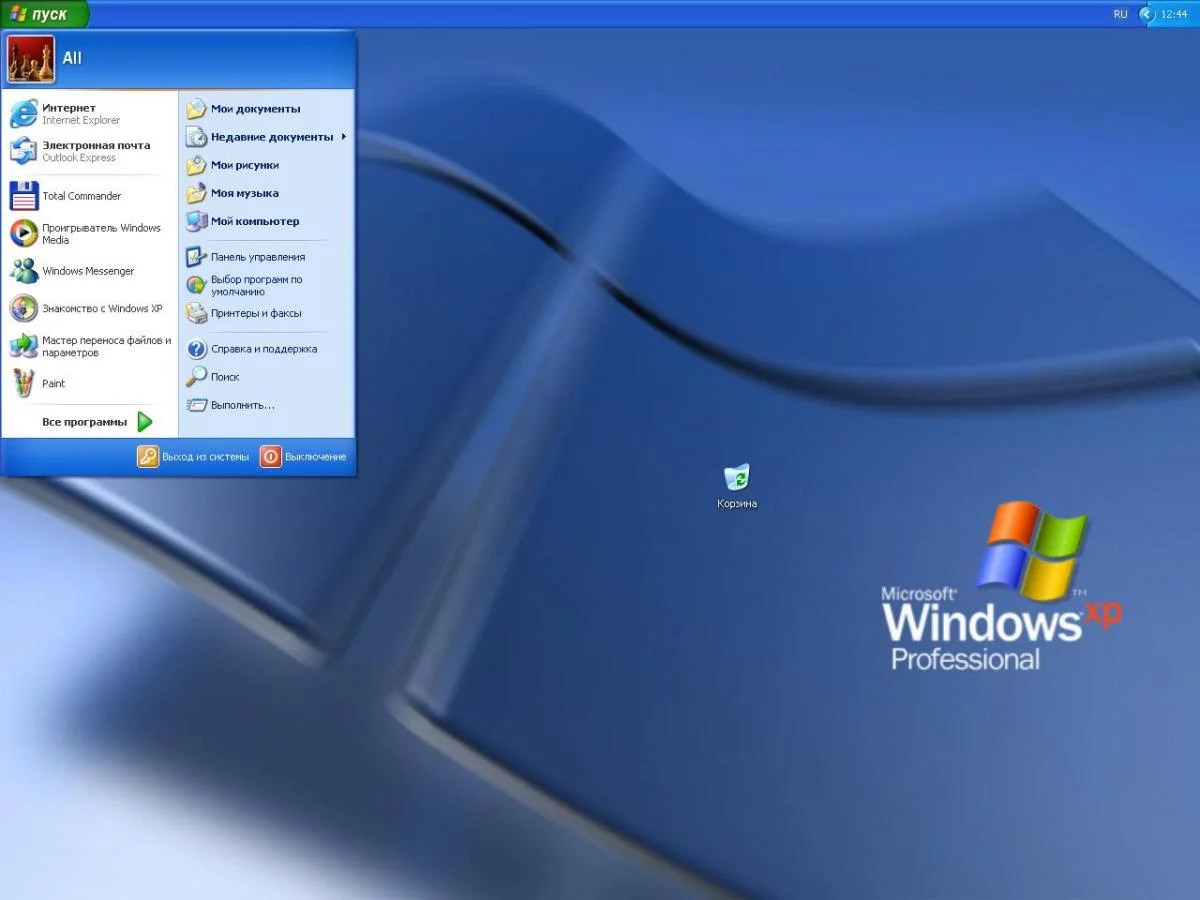Start Проигрыватель Windows Media
This screenshot has height=900, width=1200.
pyautogui.click(x=90, y=233)
